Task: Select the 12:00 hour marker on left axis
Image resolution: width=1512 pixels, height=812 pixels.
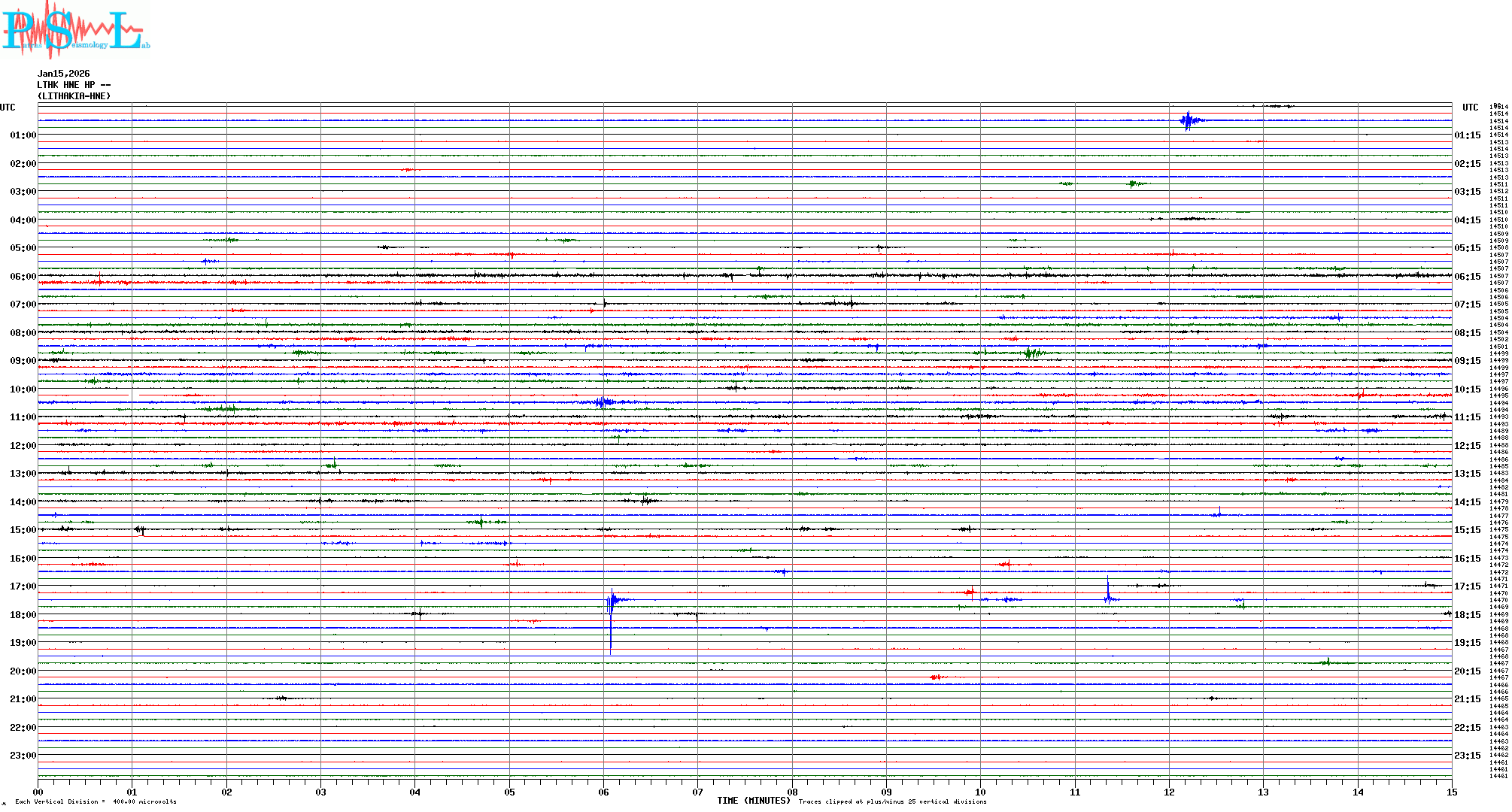Action: 23,446
